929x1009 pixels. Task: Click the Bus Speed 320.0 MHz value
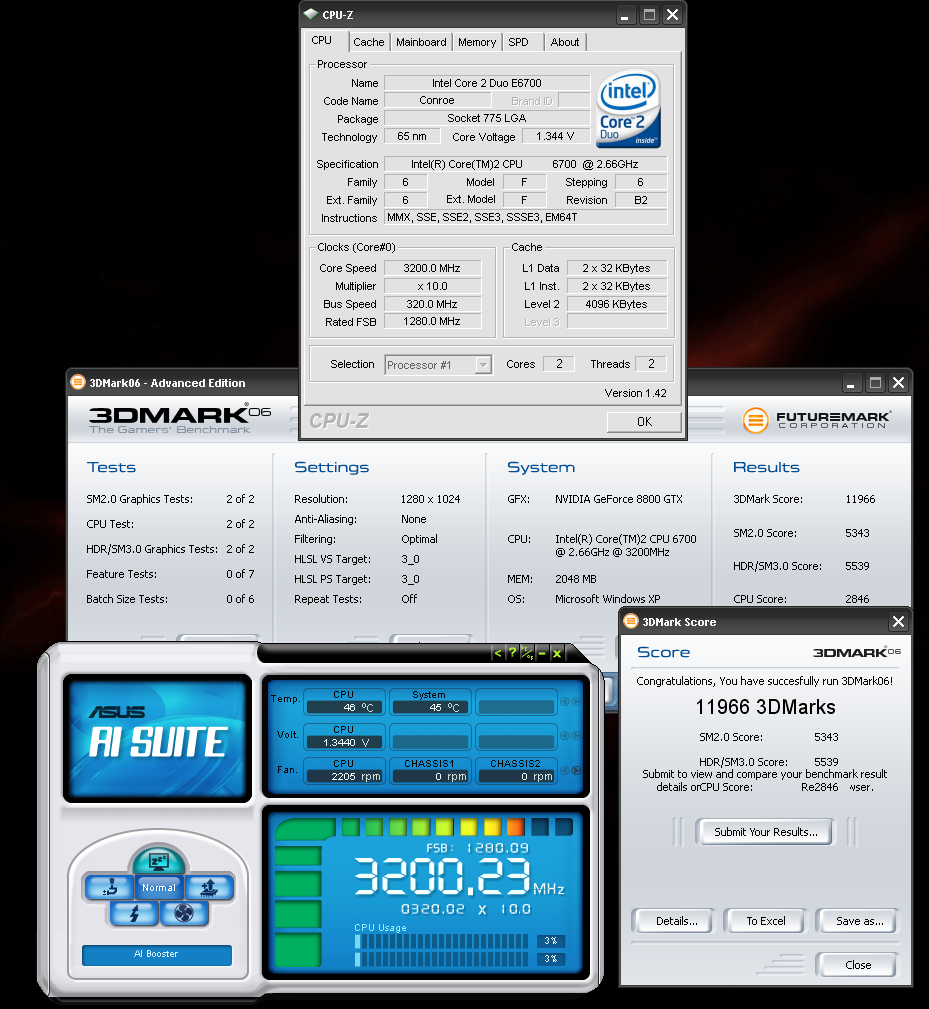[x=432, y=304]
